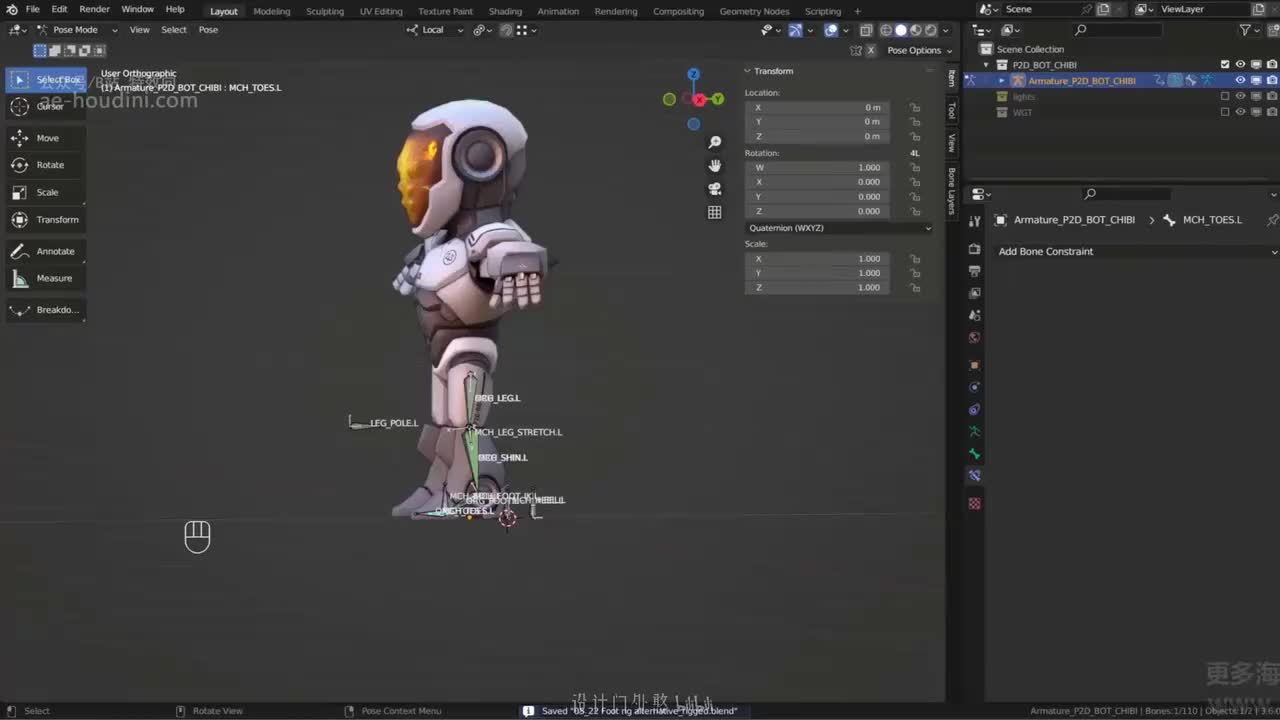
Task: Add a new workspace with plus button
Action: click(857, 11)
